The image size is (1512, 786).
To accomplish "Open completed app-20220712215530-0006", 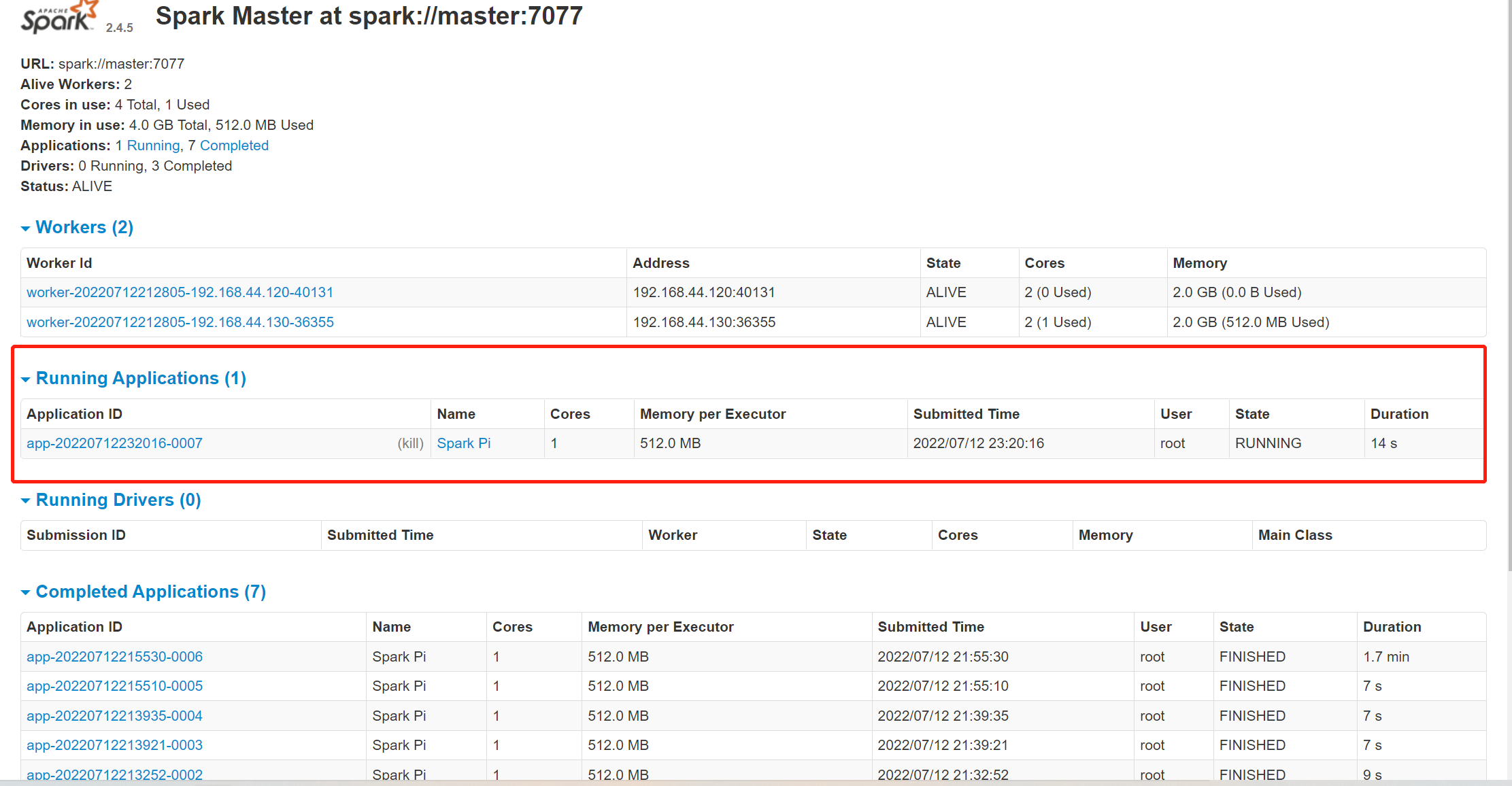I will (114, 657).
